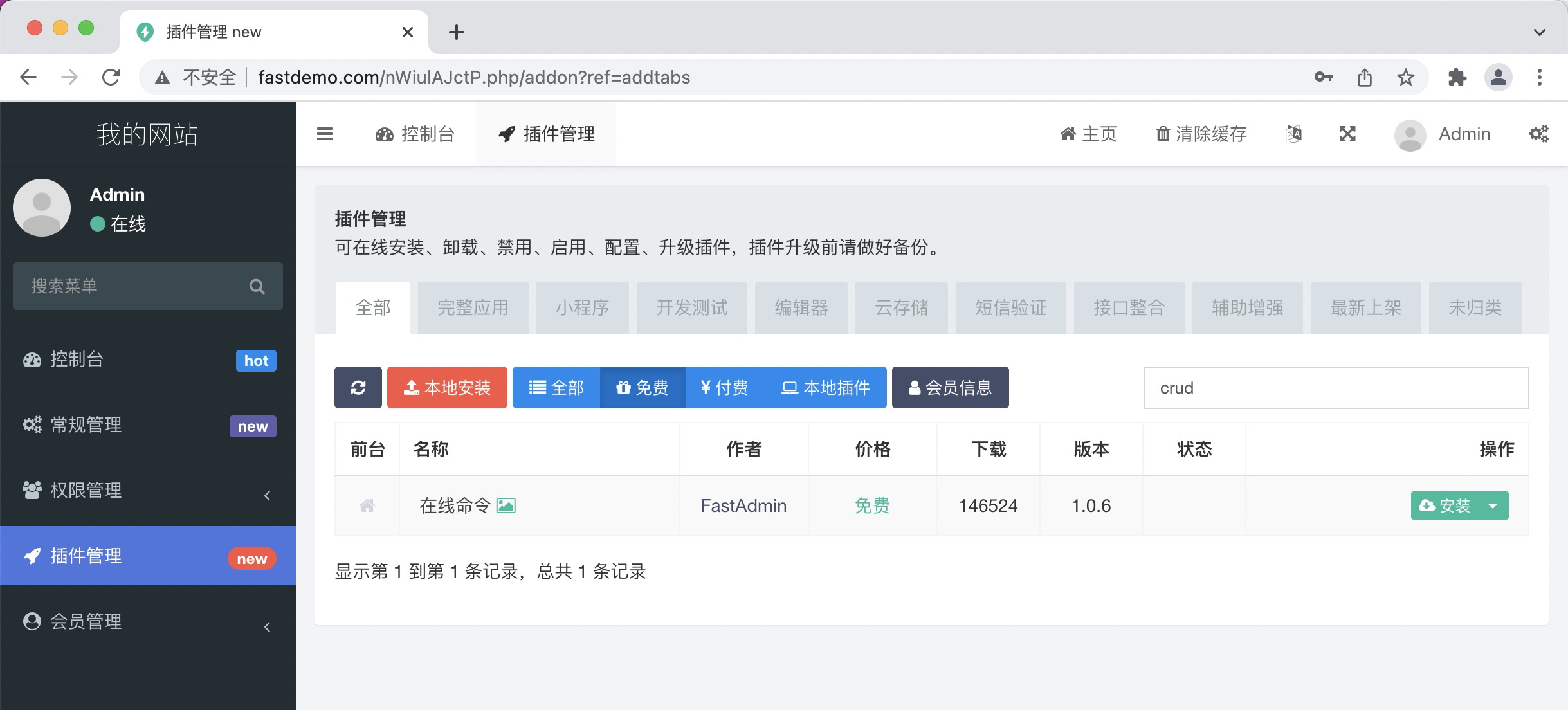
Task: Click the preview image icon beside 在线命令
Action: 506,505
